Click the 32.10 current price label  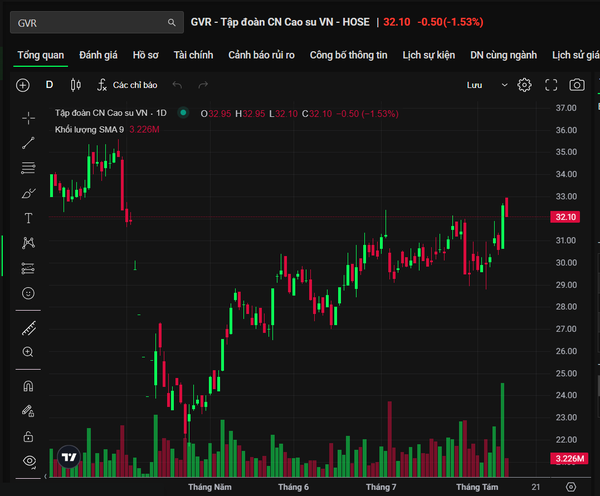[x=565, y=217]
